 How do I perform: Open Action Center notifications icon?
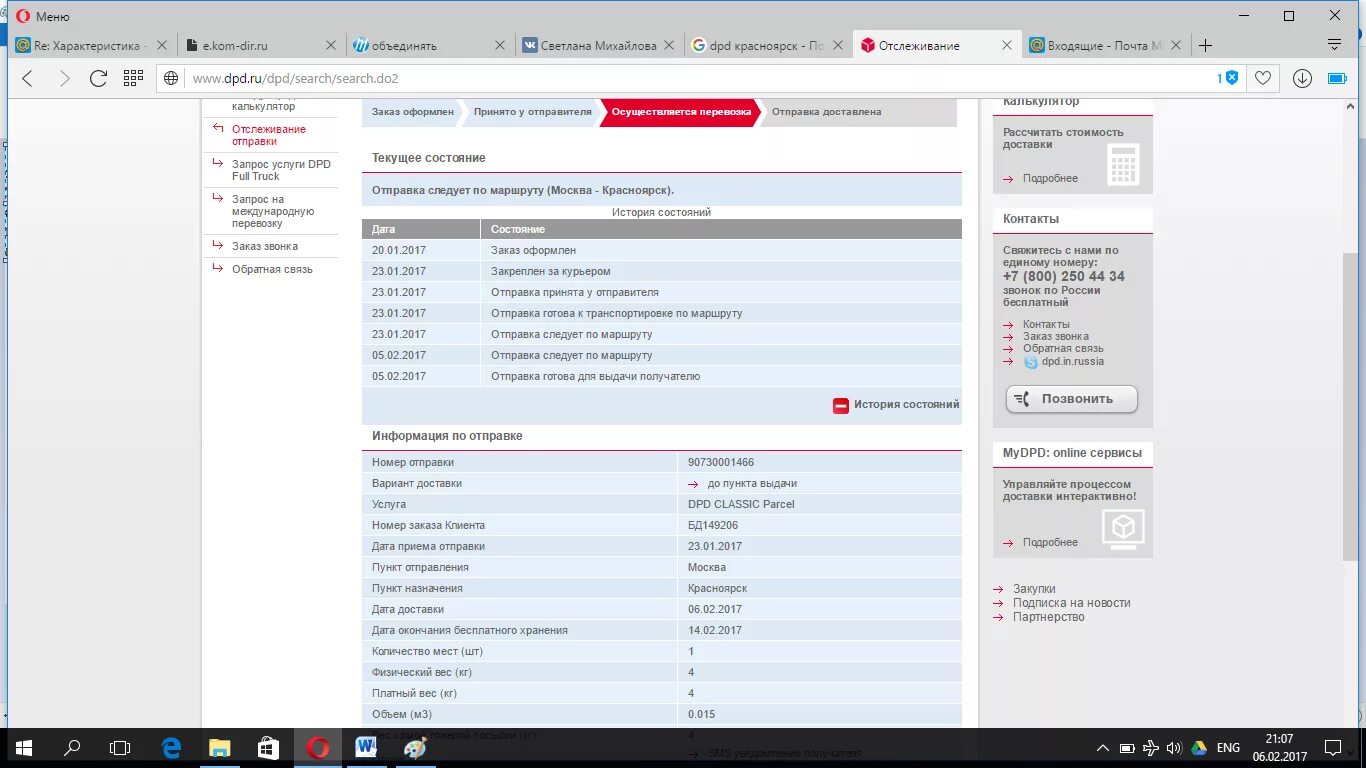pos(1333,747)
